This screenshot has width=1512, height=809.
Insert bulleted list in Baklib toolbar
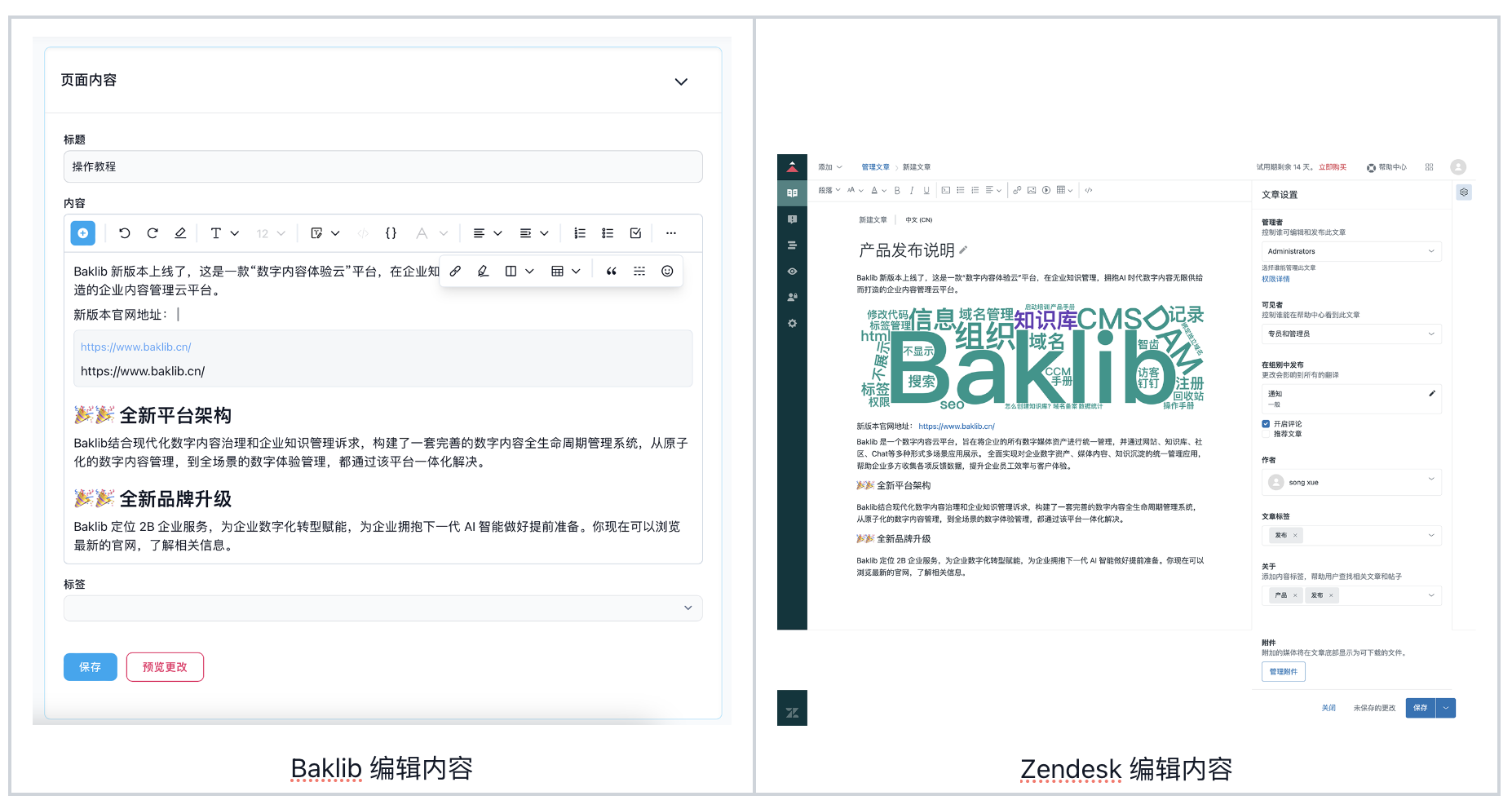click(x=608, y=233)
